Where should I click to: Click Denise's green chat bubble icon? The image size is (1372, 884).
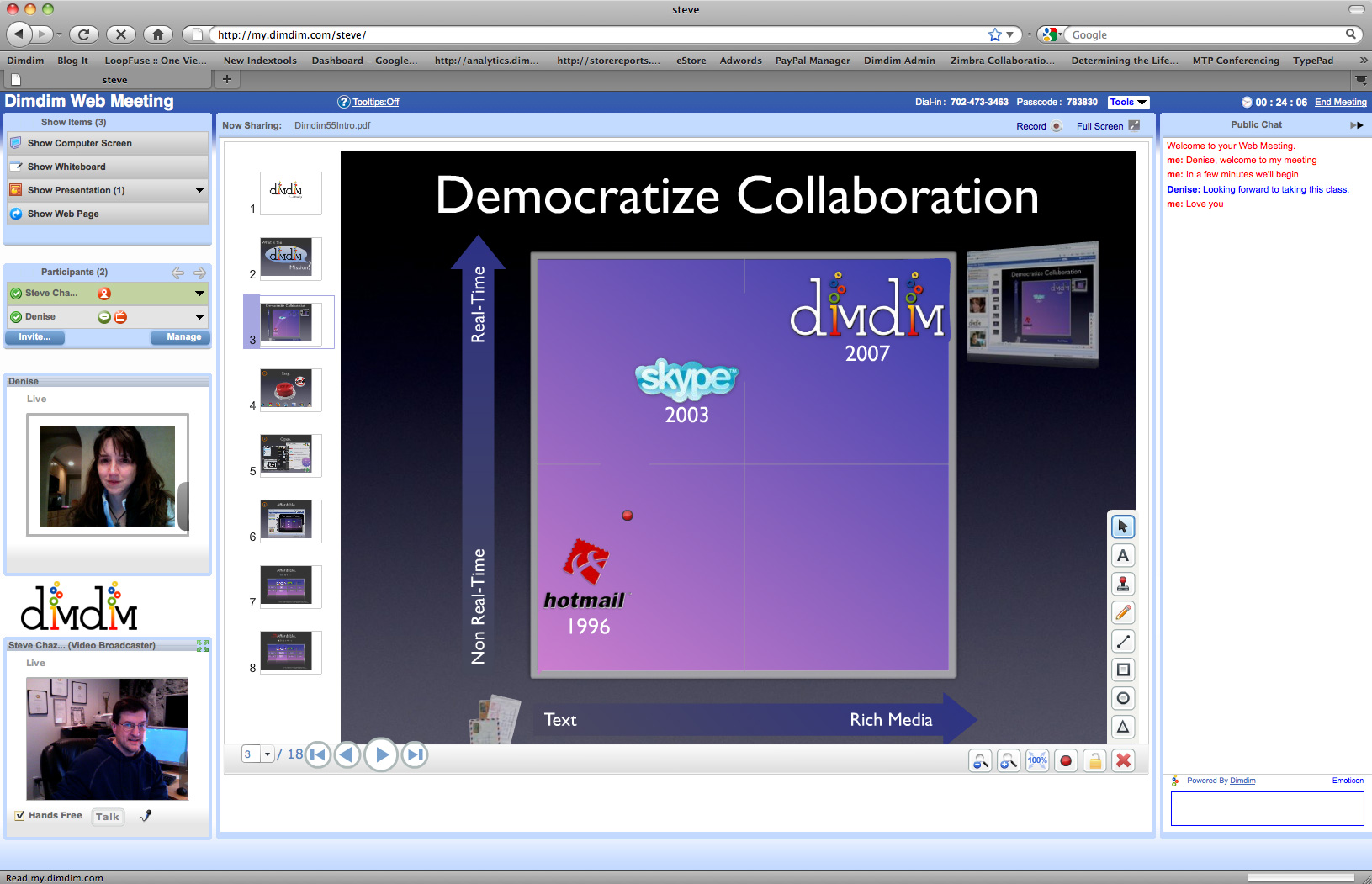(104, 317)
